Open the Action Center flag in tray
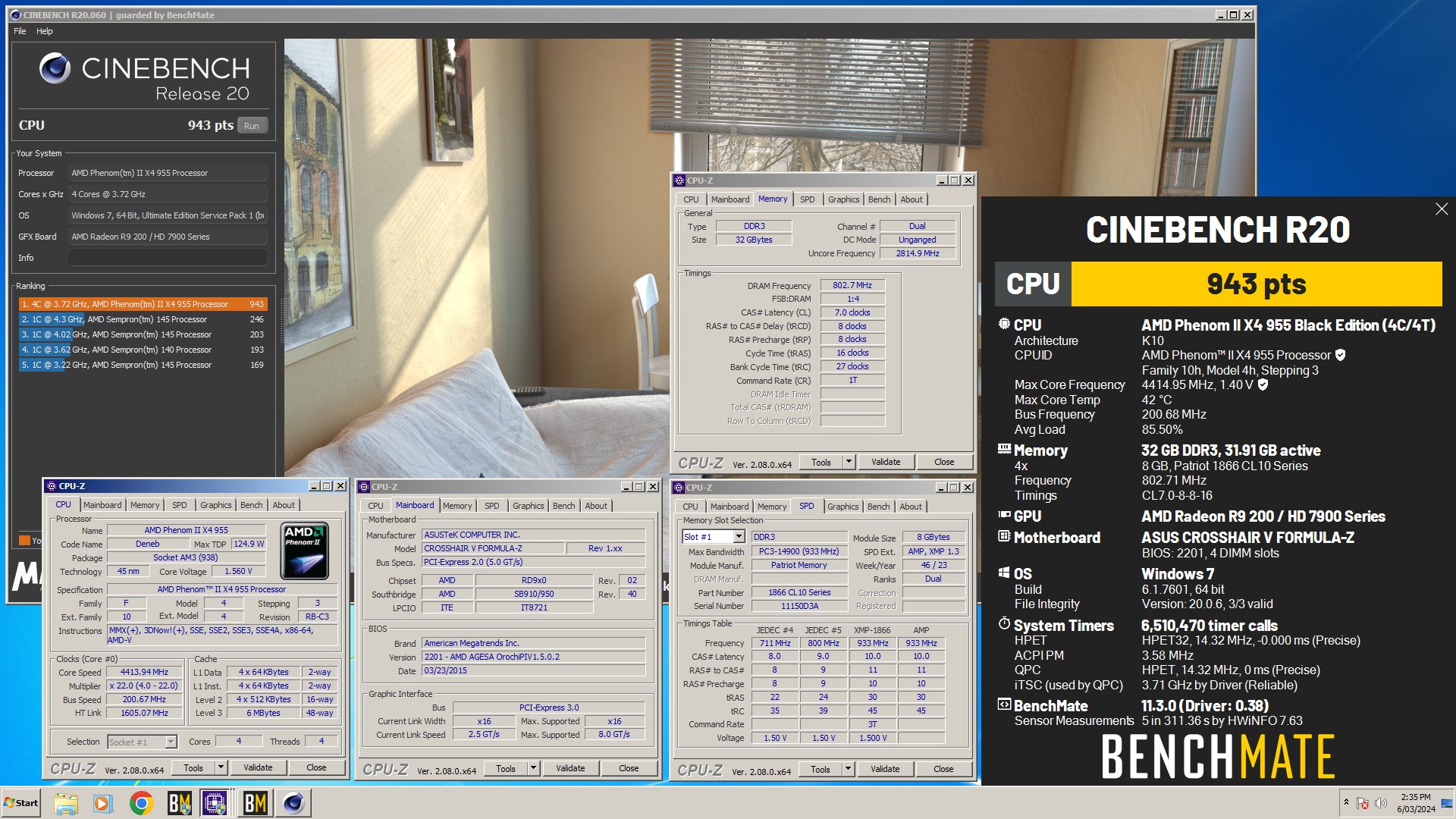 click(x=1363, y=803)
